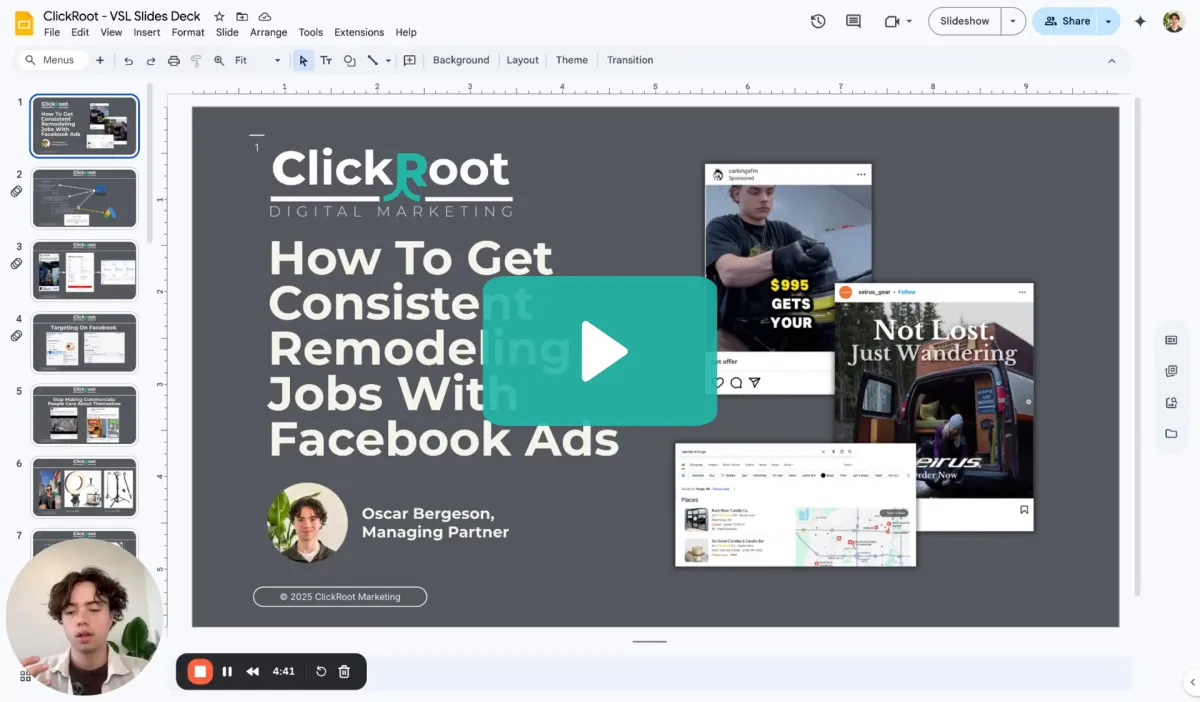Select slide 3 thumbnail

[x=84, y=270]
